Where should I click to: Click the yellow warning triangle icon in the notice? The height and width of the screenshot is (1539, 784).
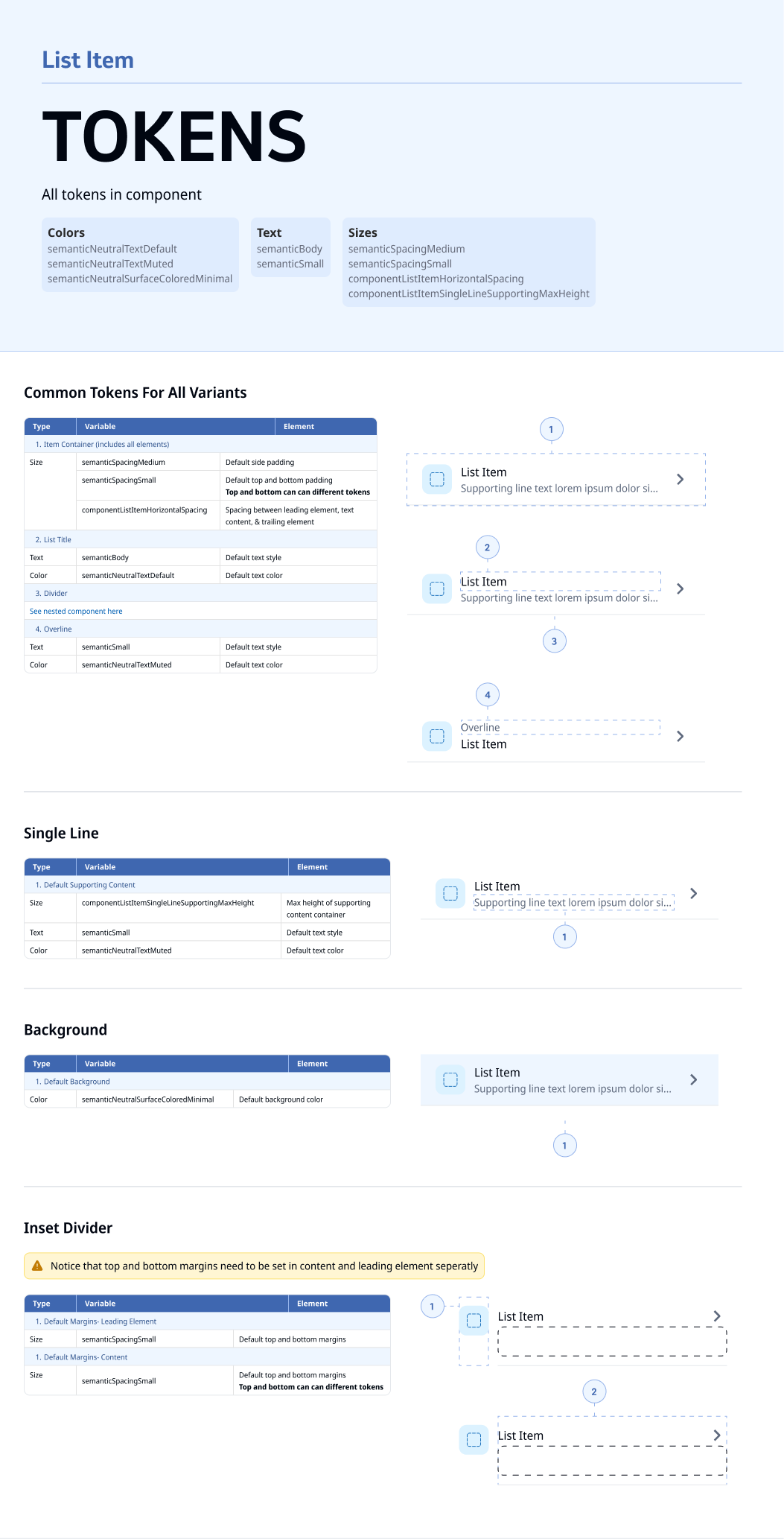[37, 1266]
